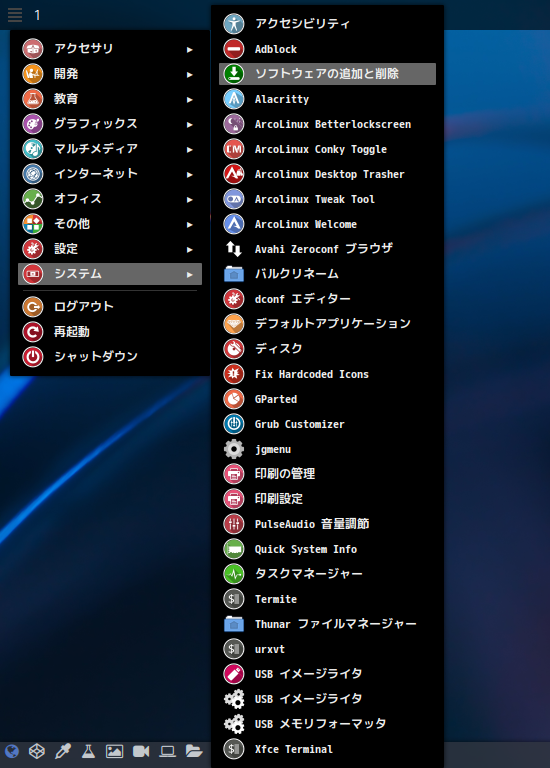Open Arcolinux Desktop Trasher icon
Screen dimensions: 550x768
tap(234, 174)
